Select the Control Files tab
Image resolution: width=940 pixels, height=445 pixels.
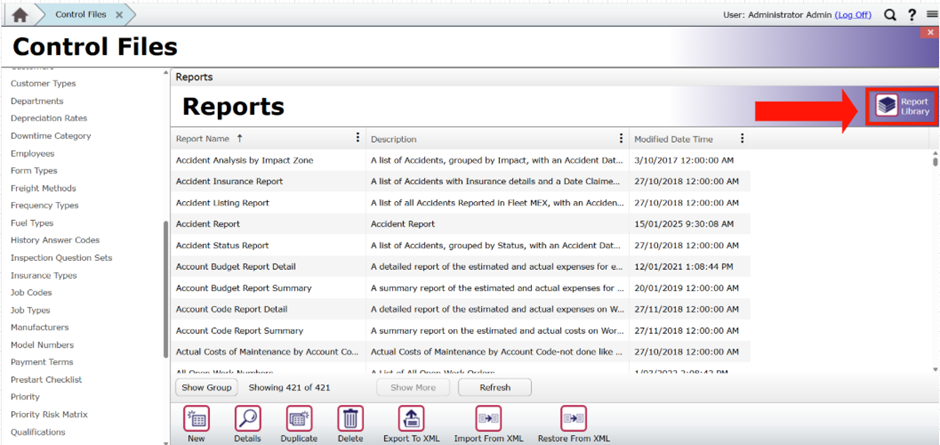(x=82, y=15)
